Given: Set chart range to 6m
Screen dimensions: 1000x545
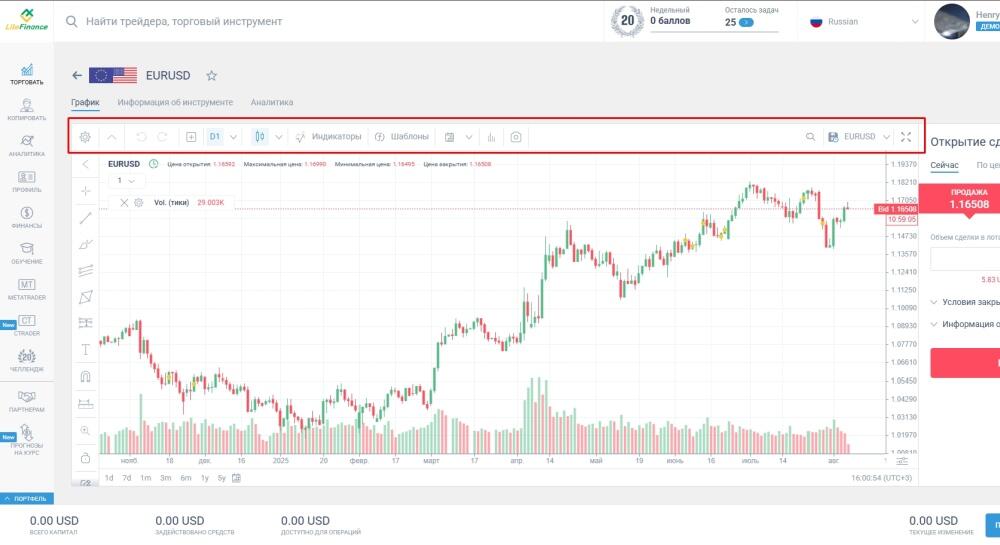Looking at the screenshot, I should [186, 478].
